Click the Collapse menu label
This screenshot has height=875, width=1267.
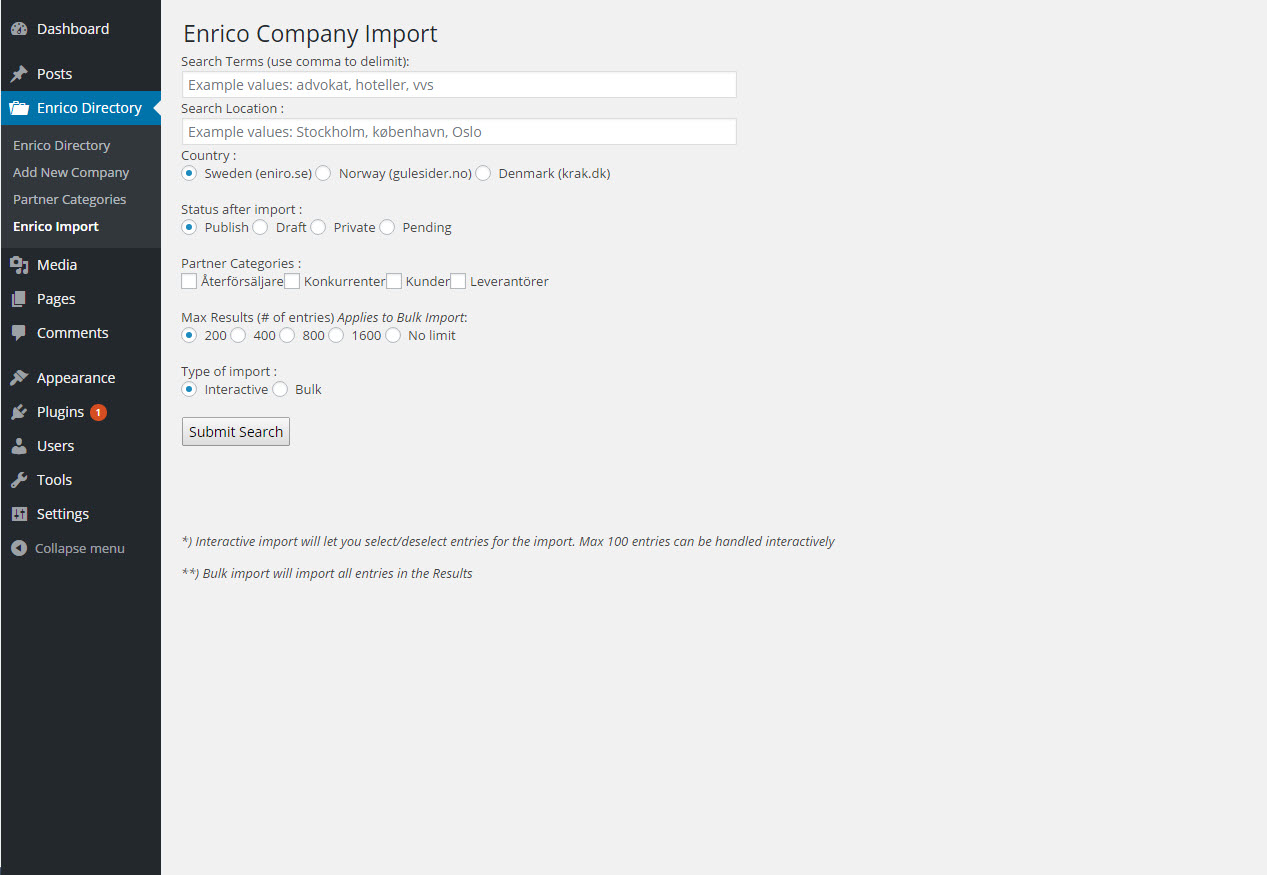pyautogui.click(x=80, y=548)
